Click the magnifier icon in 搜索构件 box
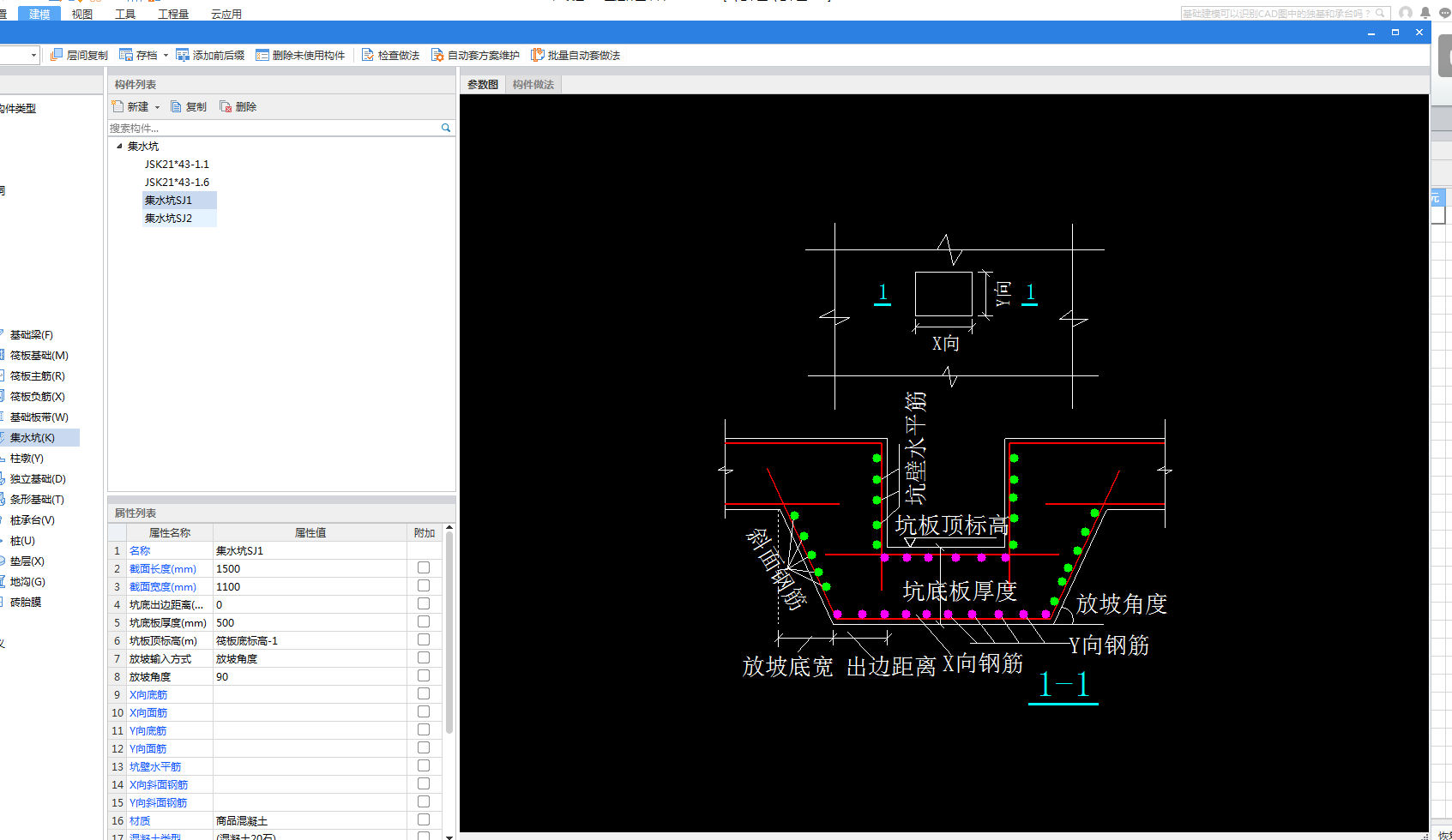The width and height of the screenshot is (1452, 840). (x=446, y=128)
